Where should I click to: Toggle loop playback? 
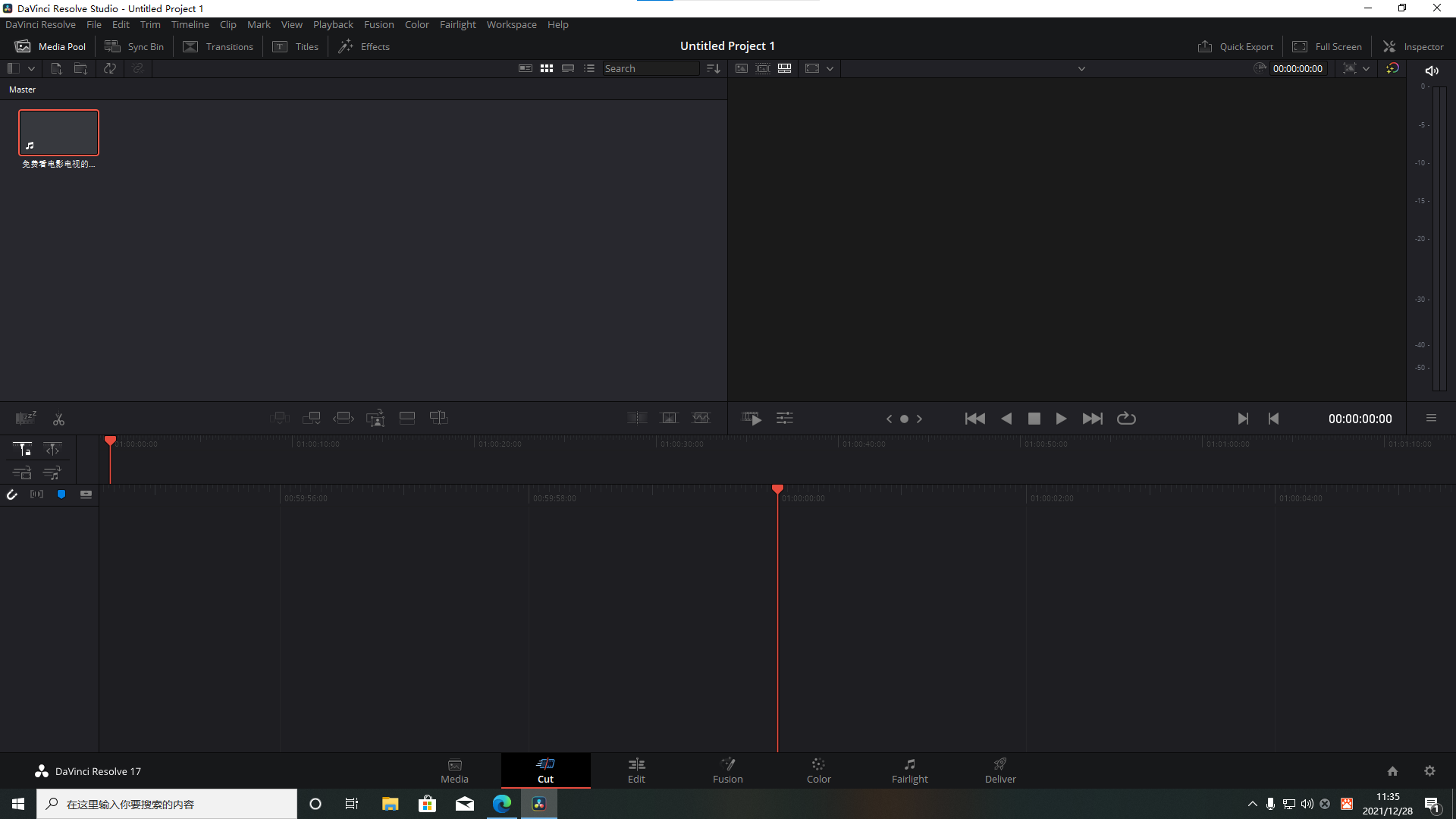pos(1126,419)
